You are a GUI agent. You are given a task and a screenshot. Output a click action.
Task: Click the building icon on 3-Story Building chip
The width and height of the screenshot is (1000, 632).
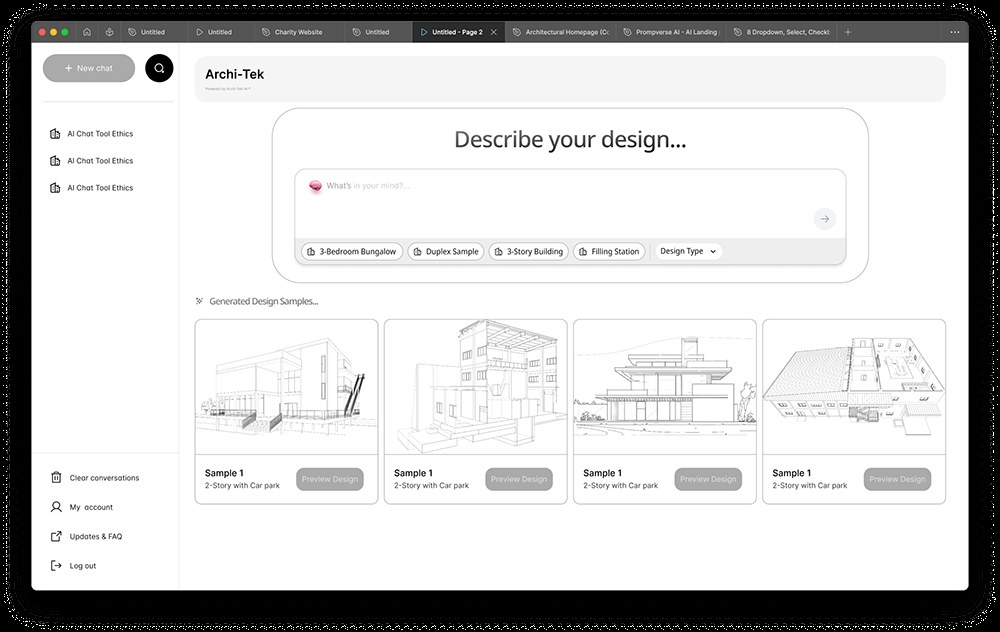pos(499,252)
